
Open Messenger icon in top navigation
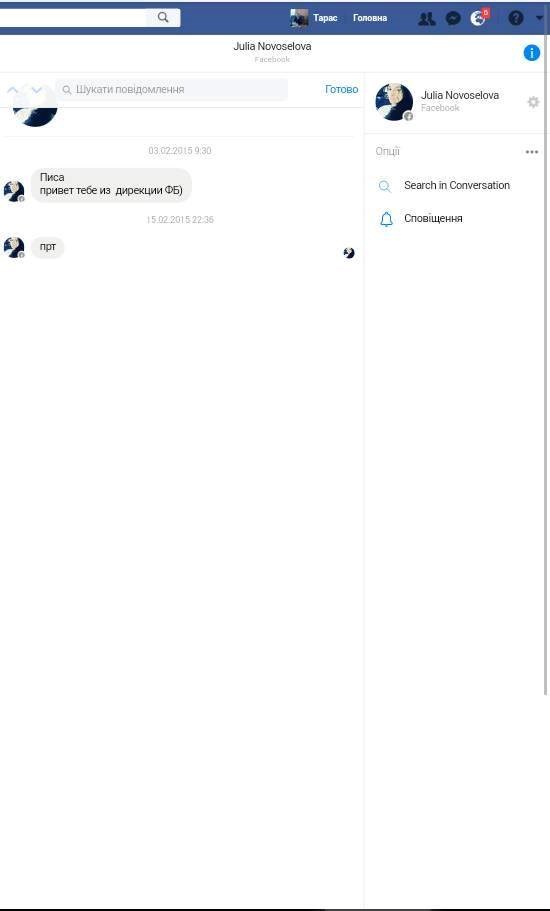[x=453, y=19]
